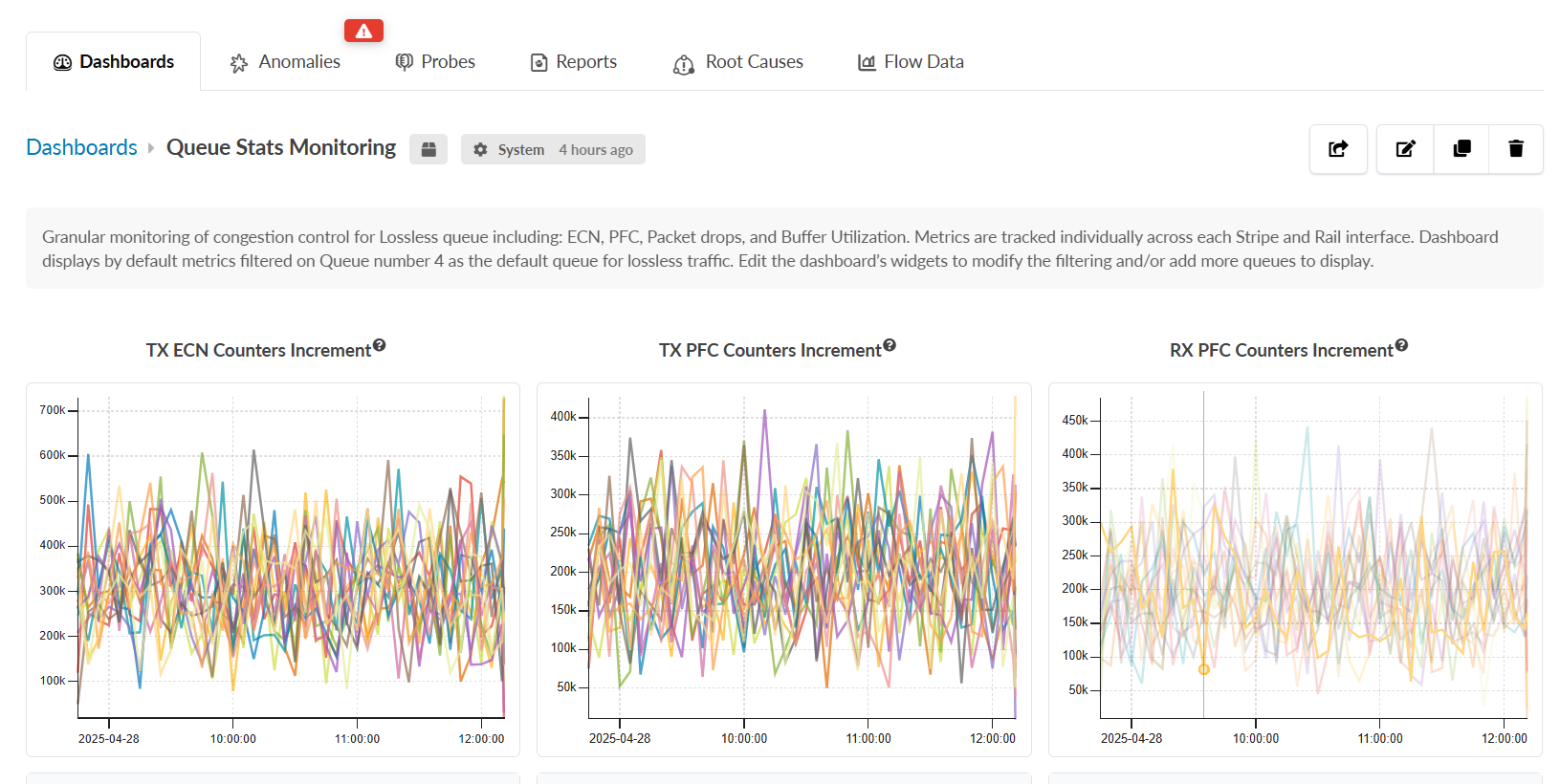Switch to the Anomalies tab
The width and height of the screenshot is (1560, 784).
pyautogui.click(x=285, y=62)
